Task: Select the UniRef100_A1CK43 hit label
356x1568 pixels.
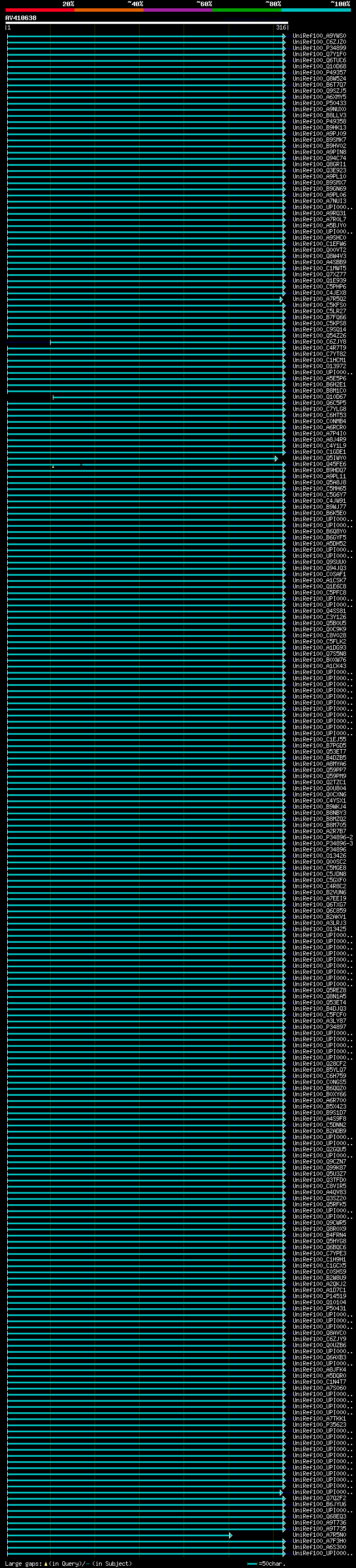Action: click(319, 666)
